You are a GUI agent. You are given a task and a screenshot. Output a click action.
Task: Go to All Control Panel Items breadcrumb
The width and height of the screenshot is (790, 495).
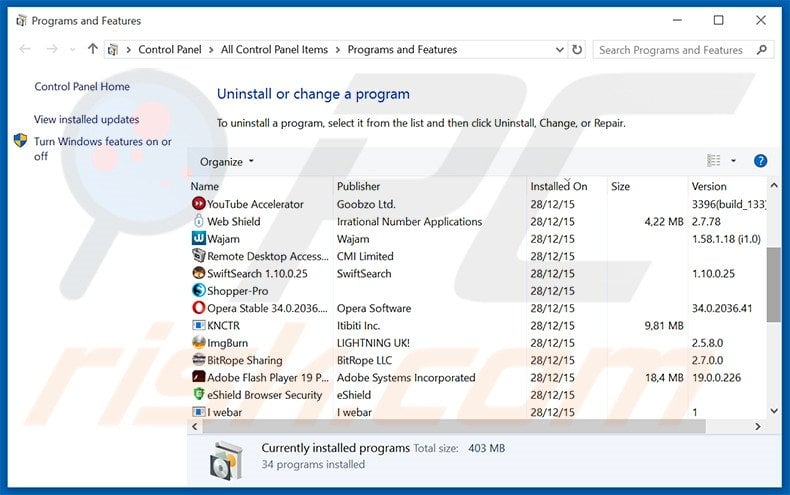tap(274, 49)
